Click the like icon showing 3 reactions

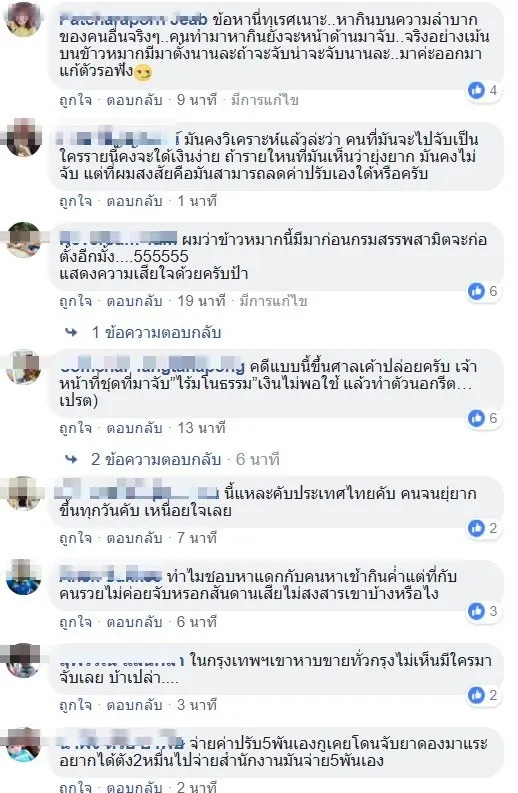point(476,611)
